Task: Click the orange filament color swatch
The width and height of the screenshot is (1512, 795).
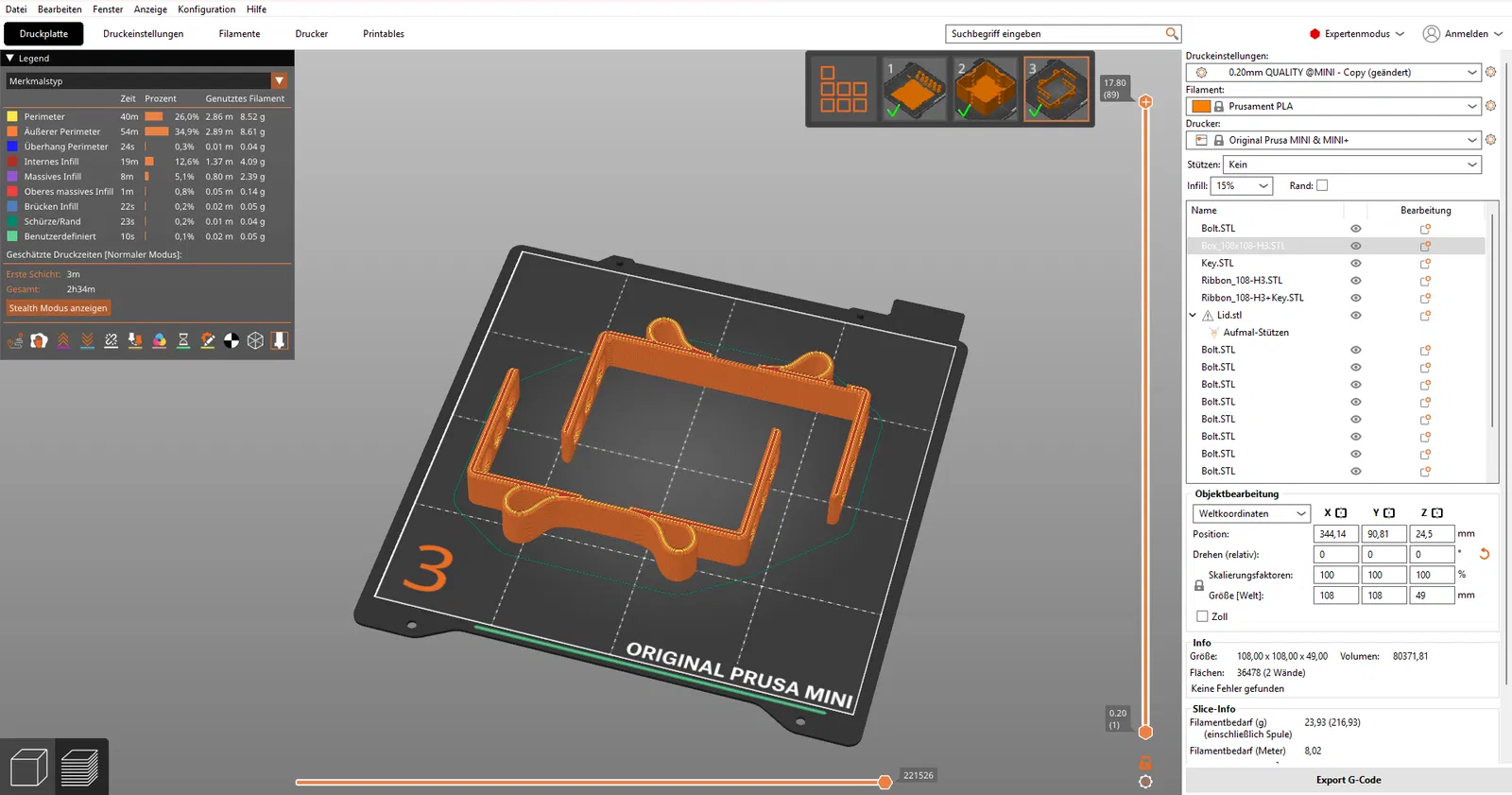Action: [x=1201, y=106]
